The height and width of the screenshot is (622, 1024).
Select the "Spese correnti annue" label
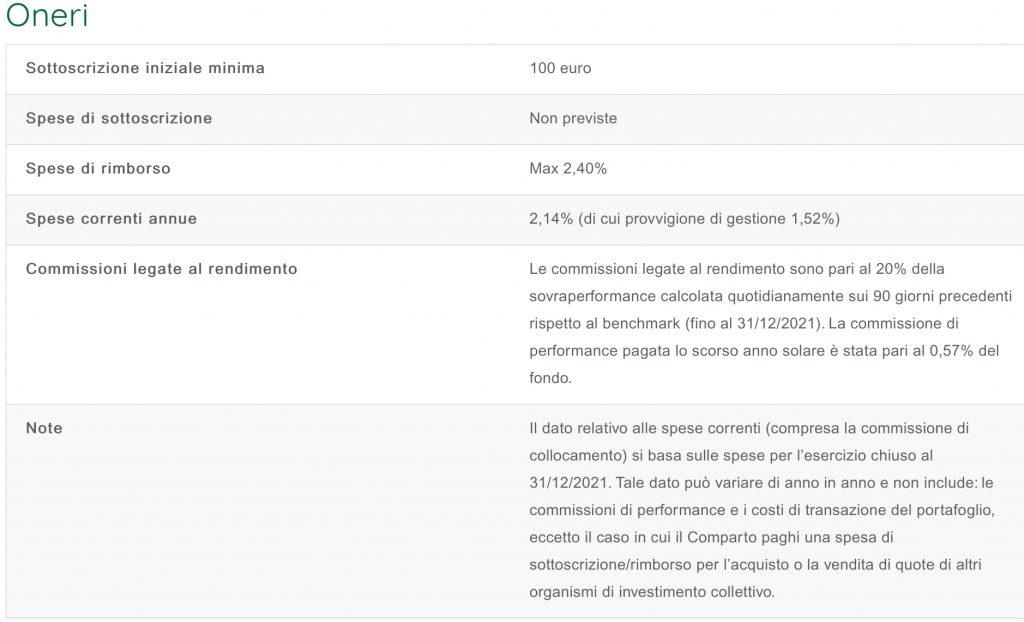[111, 218]
